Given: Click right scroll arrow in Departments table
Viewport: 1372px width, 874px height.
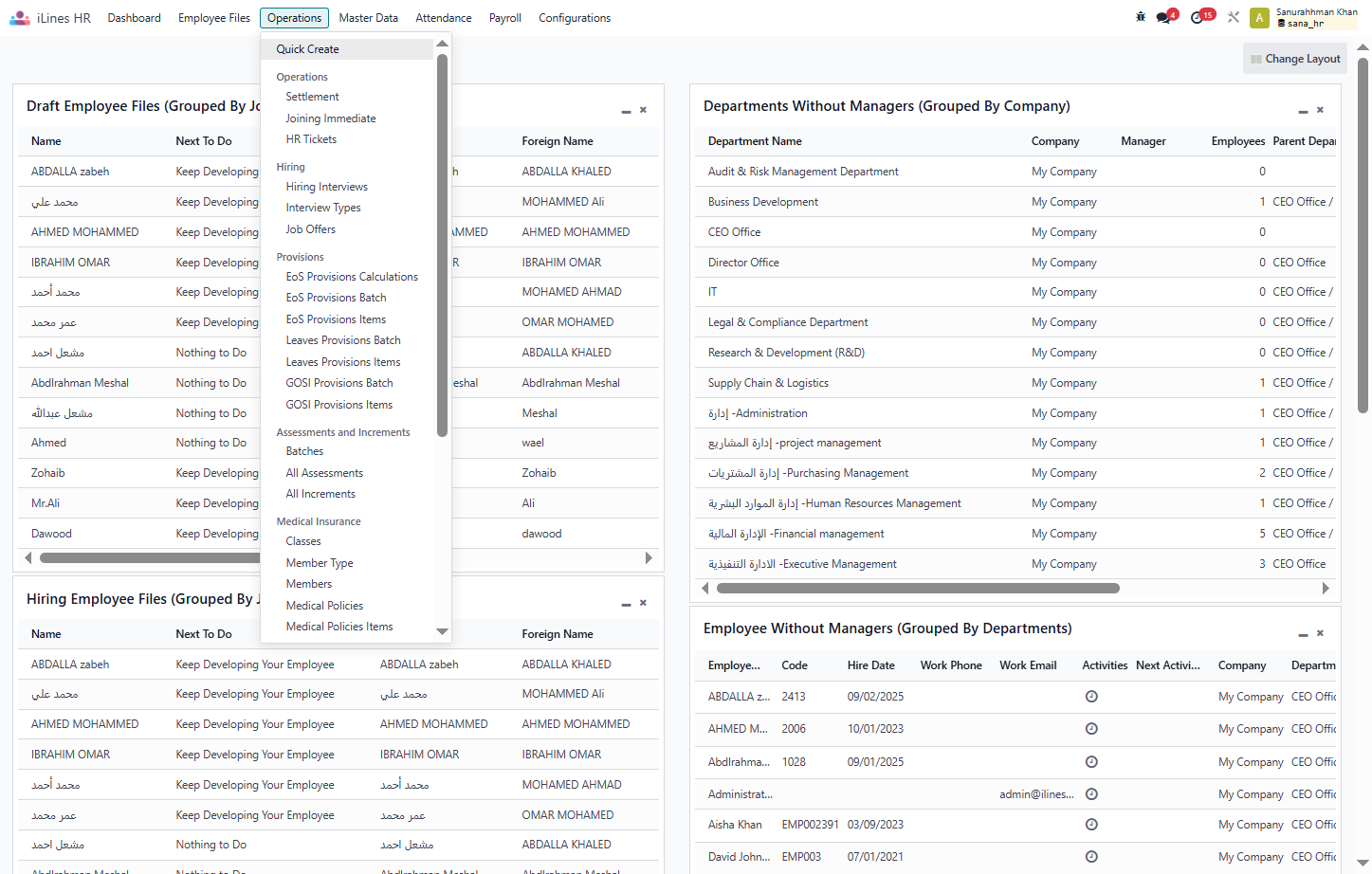Looking at the screenshot, I should click(x=1326, y=589).
